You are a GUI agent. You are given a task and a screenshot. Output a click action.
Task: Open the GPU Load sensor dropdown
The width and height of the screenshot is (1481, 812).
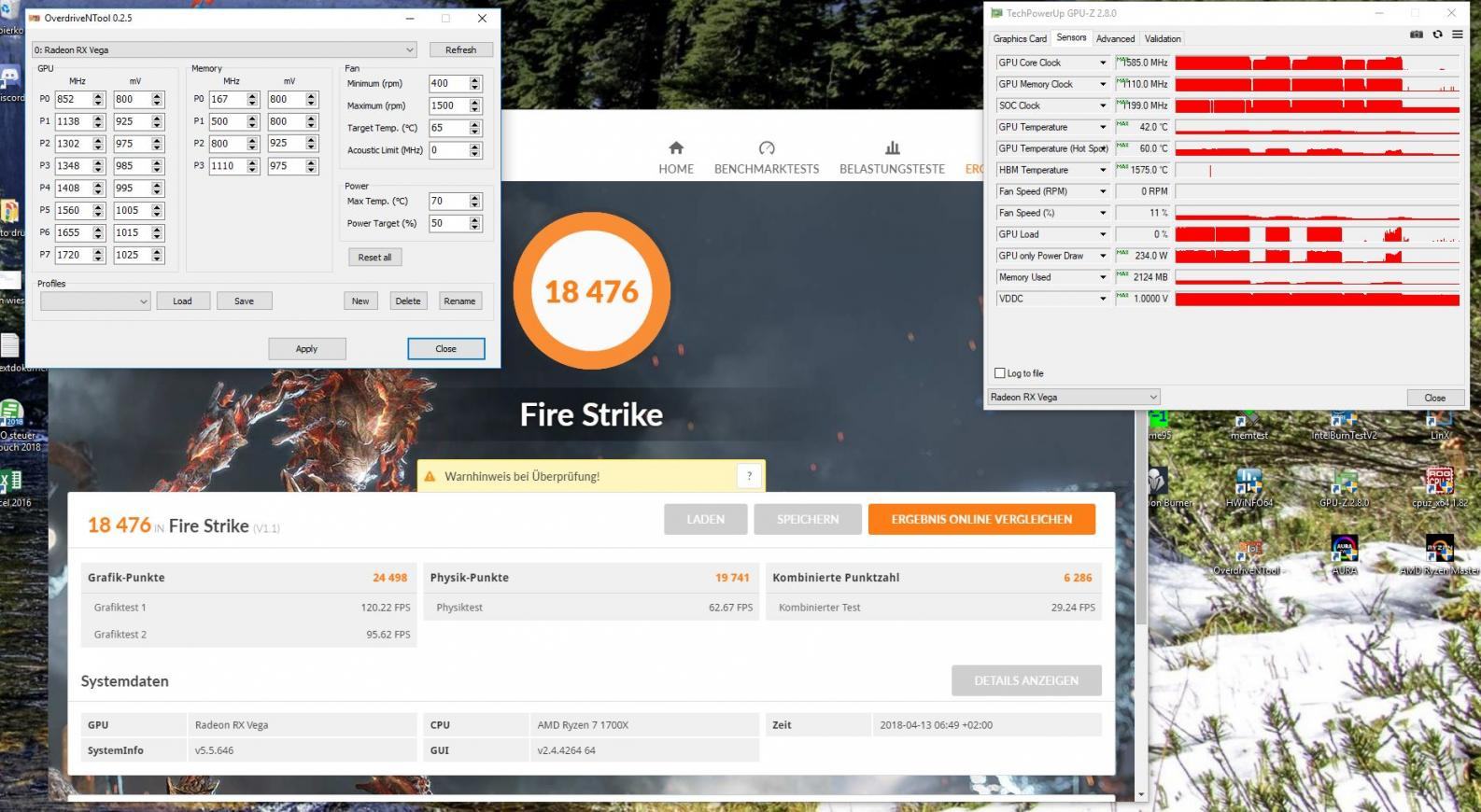(1103, 234)
